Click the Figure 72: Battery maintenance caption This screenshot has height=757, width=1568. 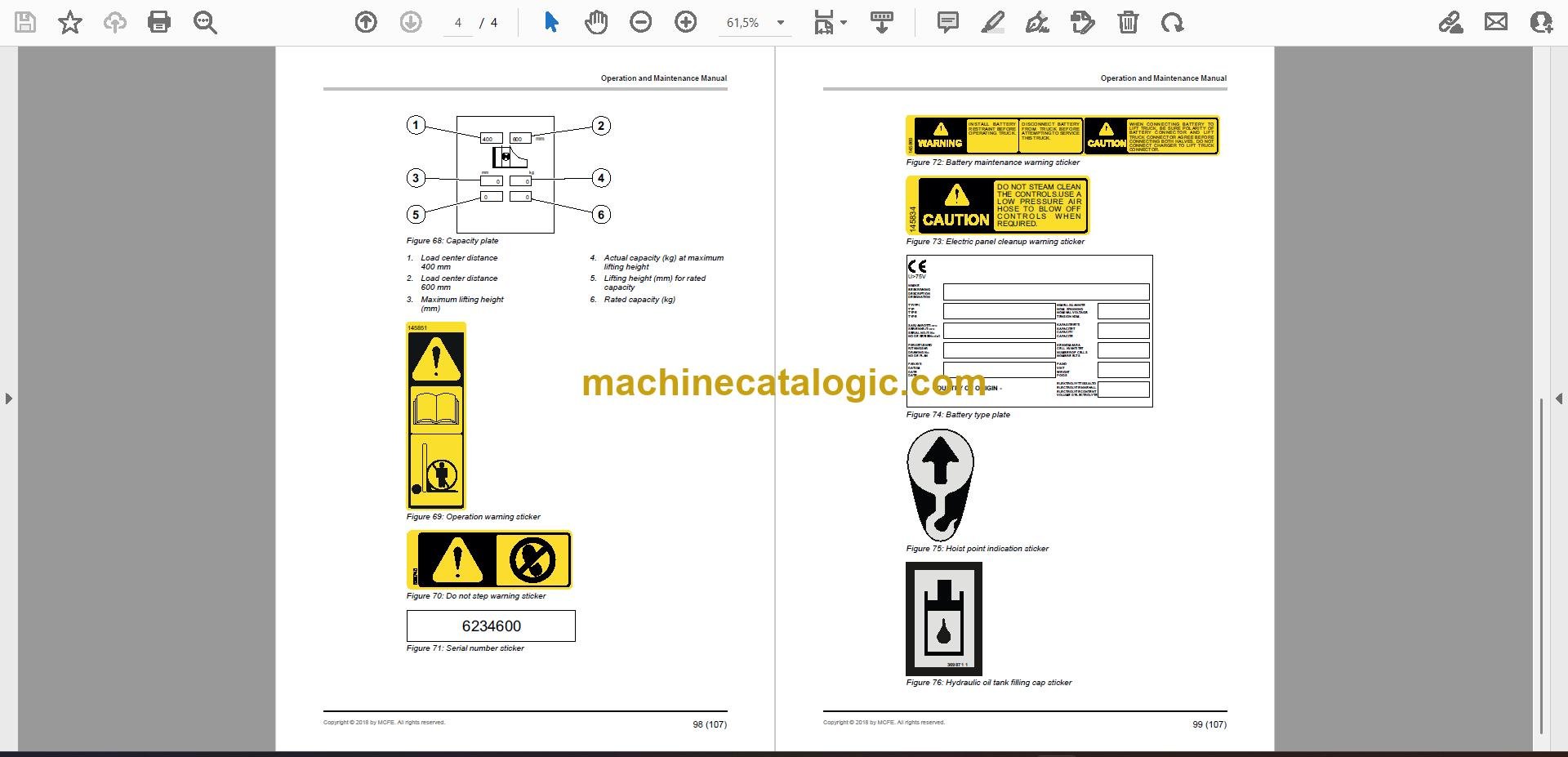(992, 163)
